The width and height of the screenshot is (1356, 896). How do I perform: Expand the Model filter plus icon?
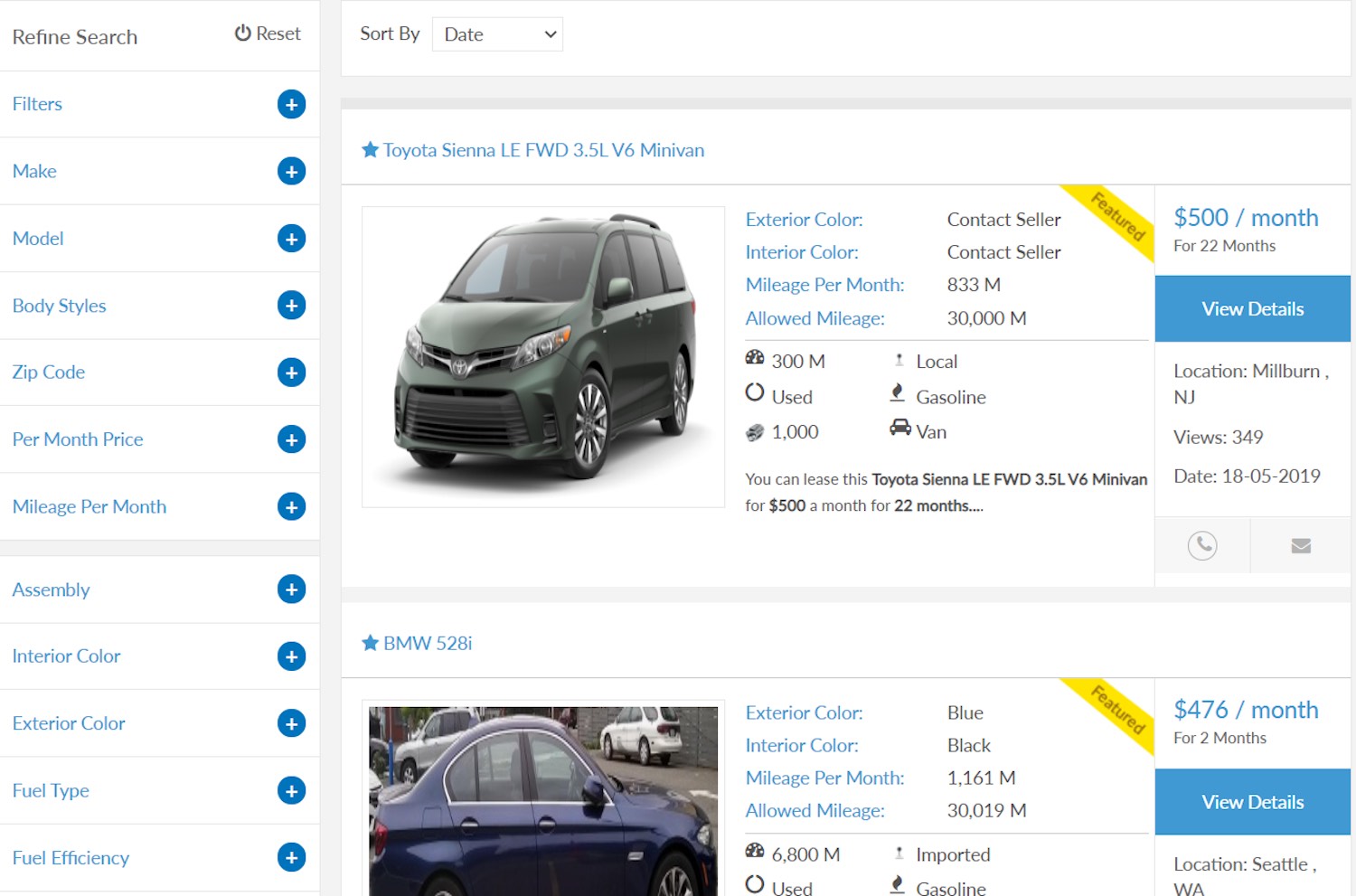[291, 239]
